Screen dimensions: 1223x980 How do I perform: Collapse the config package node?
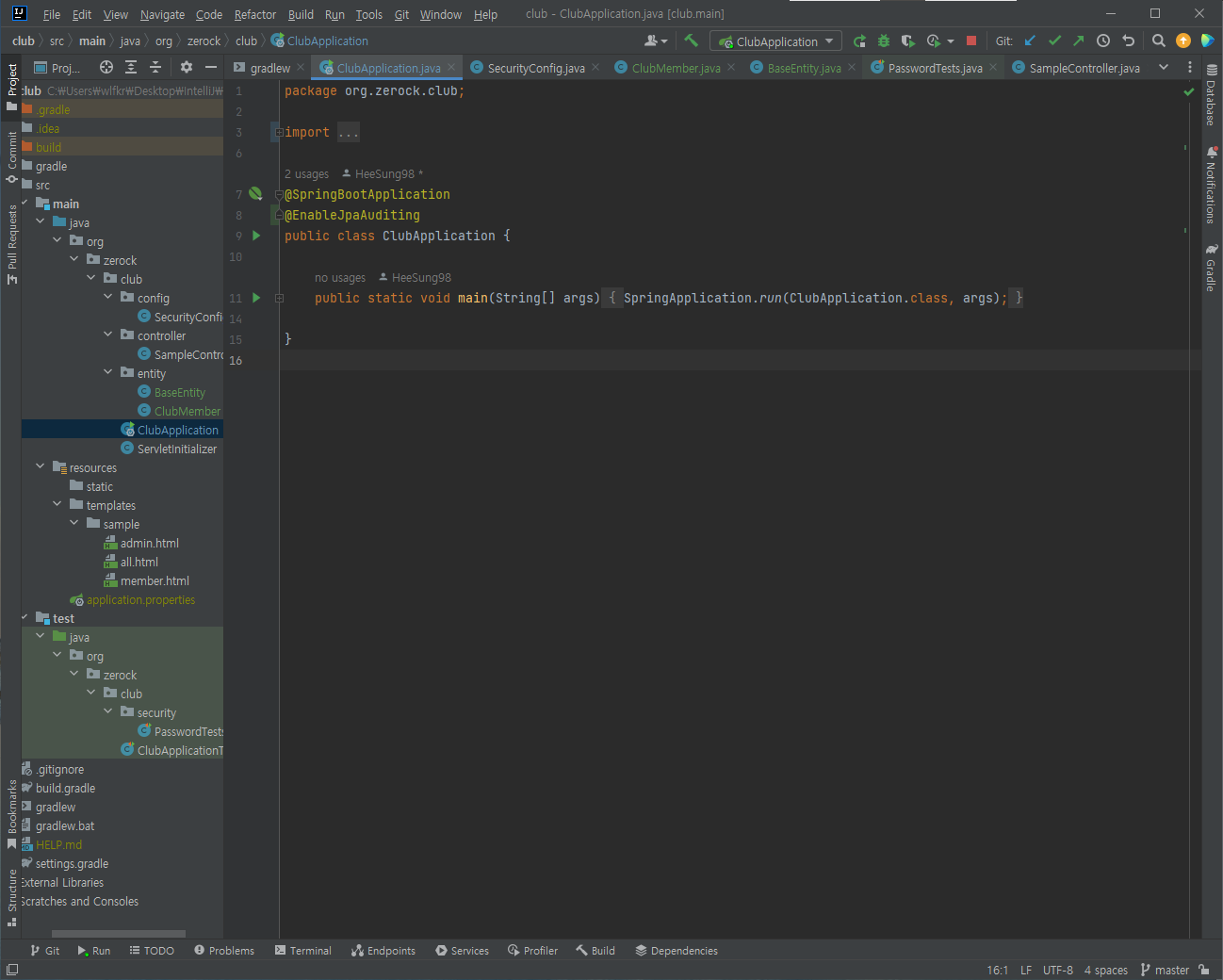tap(108, 297)
